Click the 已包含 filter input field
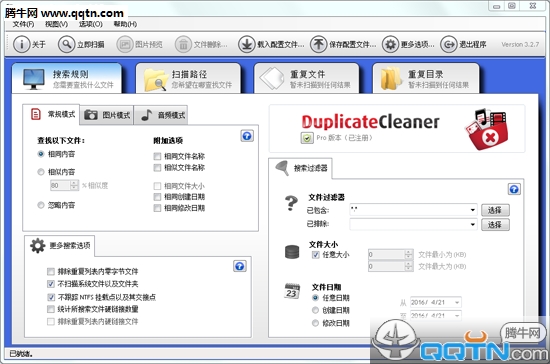Image resolution: width=550 pixels, height=364 pixels. (x=413, y=210)
